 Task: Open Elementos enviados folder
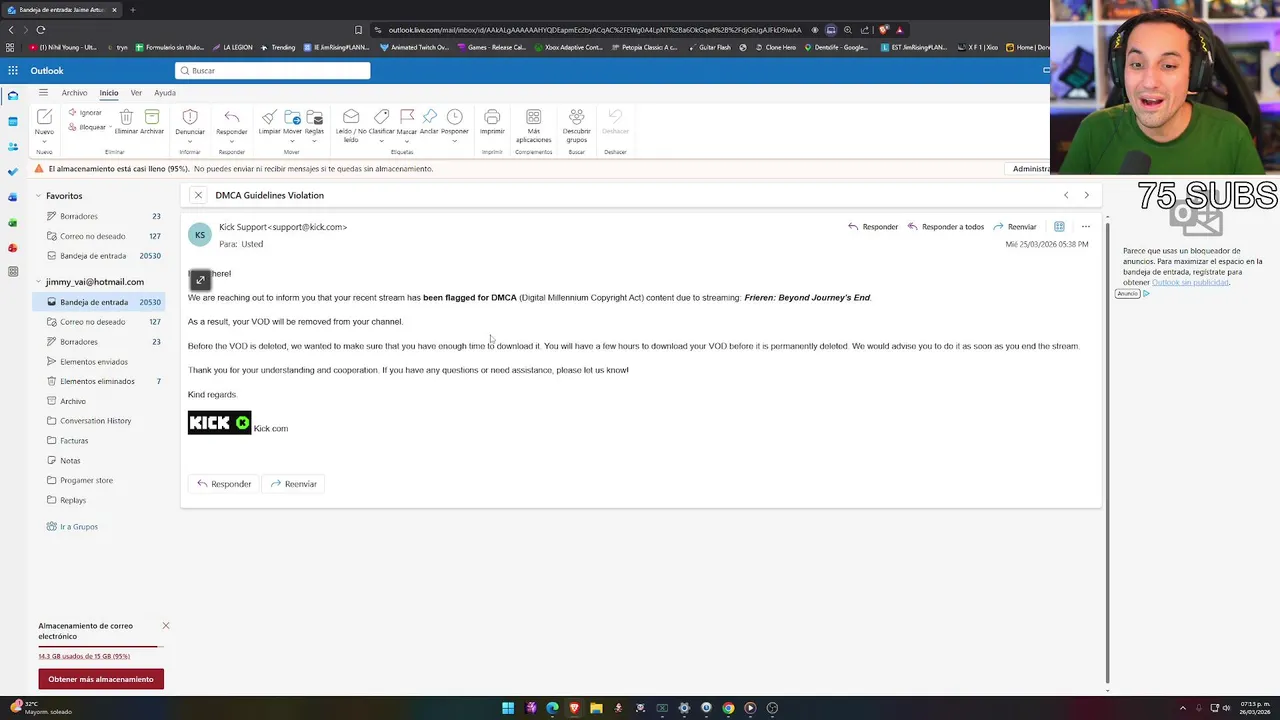[94, 362]
